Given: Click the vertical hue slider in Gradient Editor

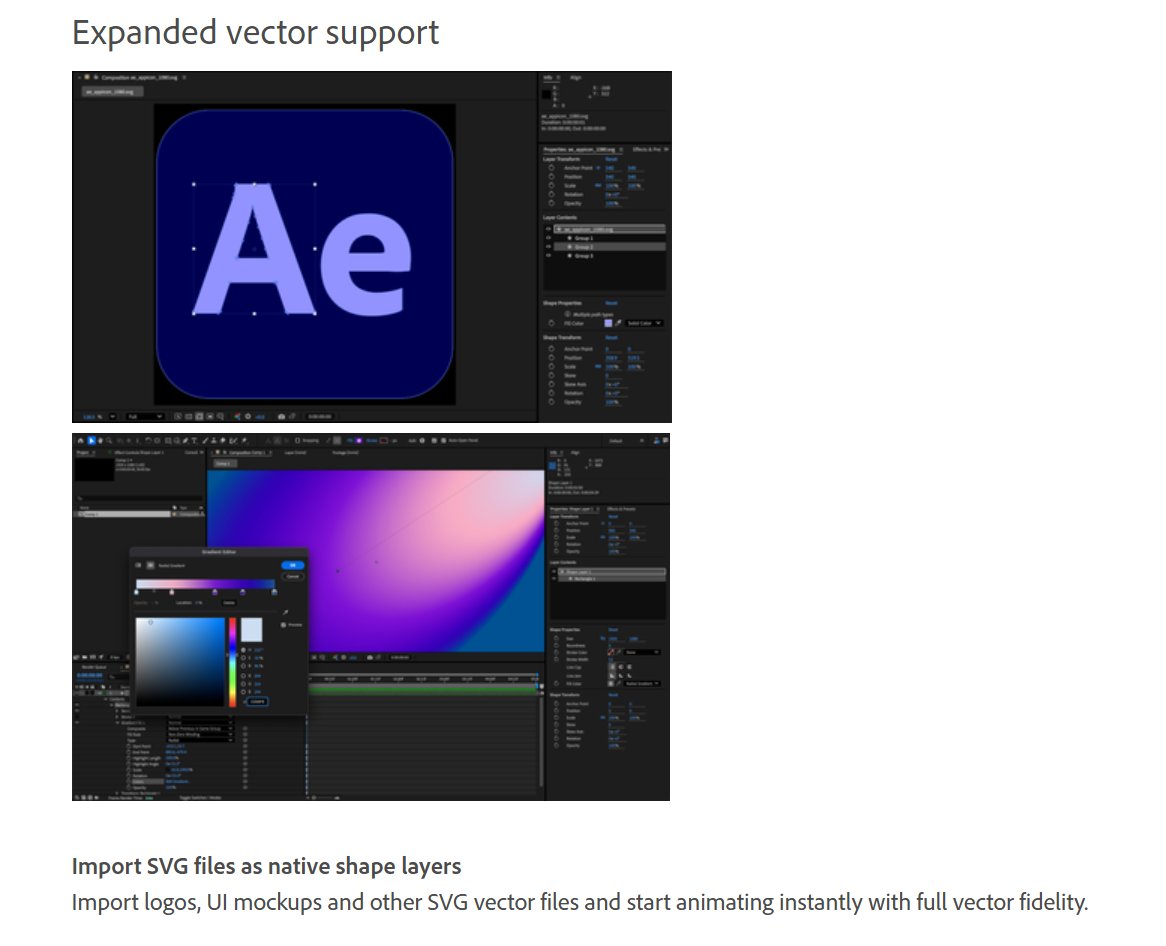Looking at the screenshot, I should pyautogui.click(x=232, y=662).
